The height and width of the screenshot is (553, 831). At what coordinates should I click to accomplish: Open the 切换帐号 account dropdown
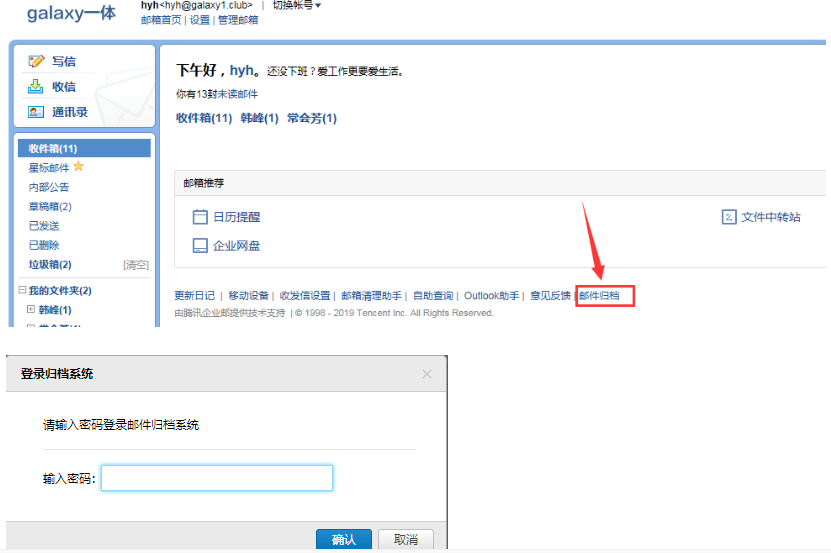pos(297,6)
